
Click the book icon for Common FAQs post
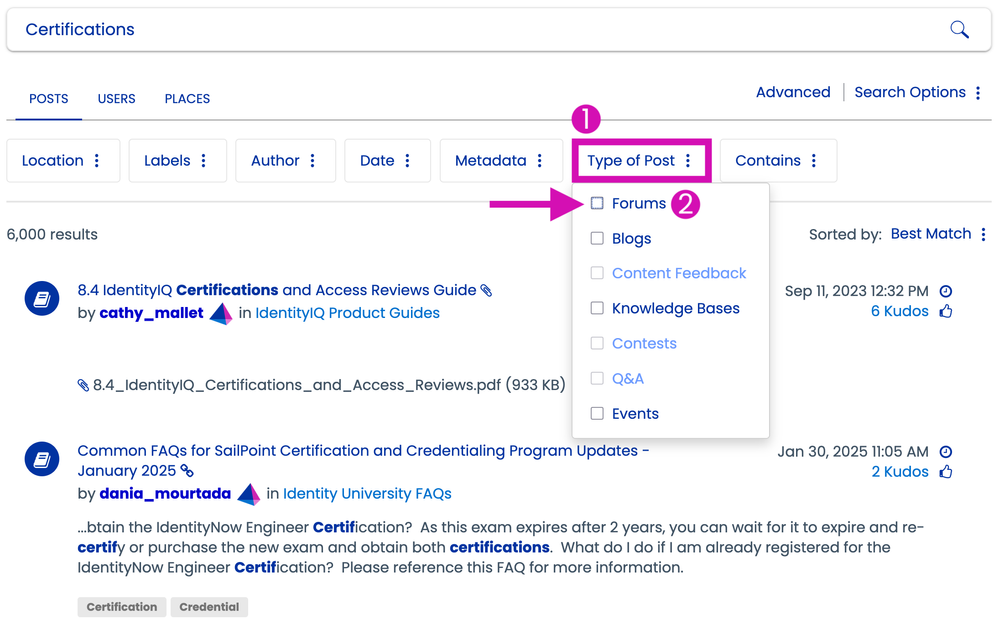coord(42,459)
